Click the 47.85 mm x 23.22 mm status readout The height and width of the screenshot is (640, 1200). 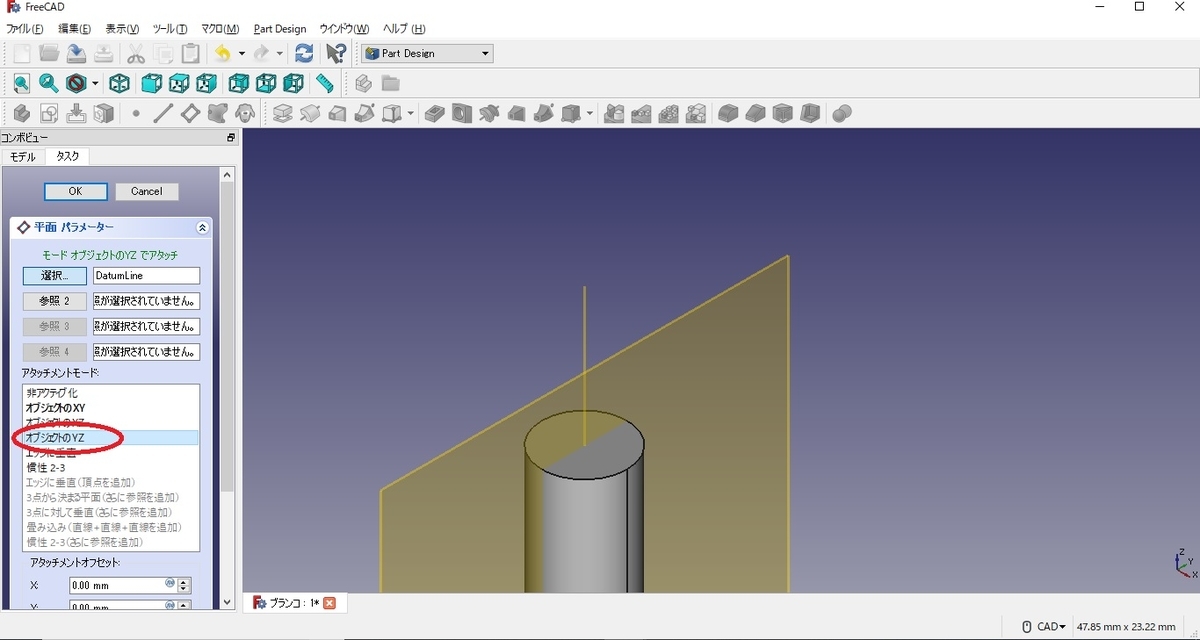(1126, 627)
